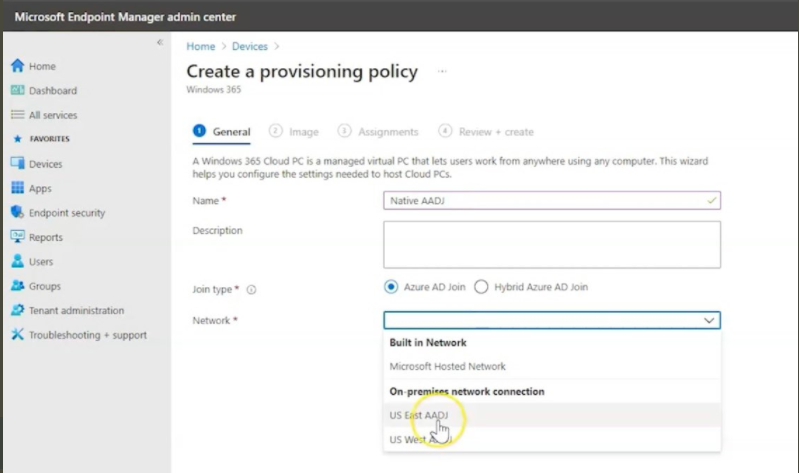Switch to the Assignments step tab
The image size is (799, 473).
[x=378, y=132]
